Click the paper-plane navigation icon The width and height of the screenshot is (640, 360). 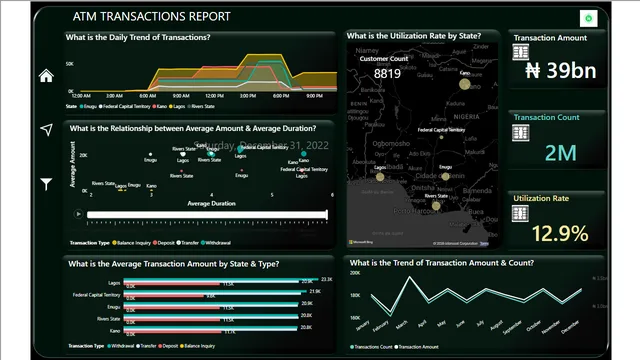tap(47, 129)
